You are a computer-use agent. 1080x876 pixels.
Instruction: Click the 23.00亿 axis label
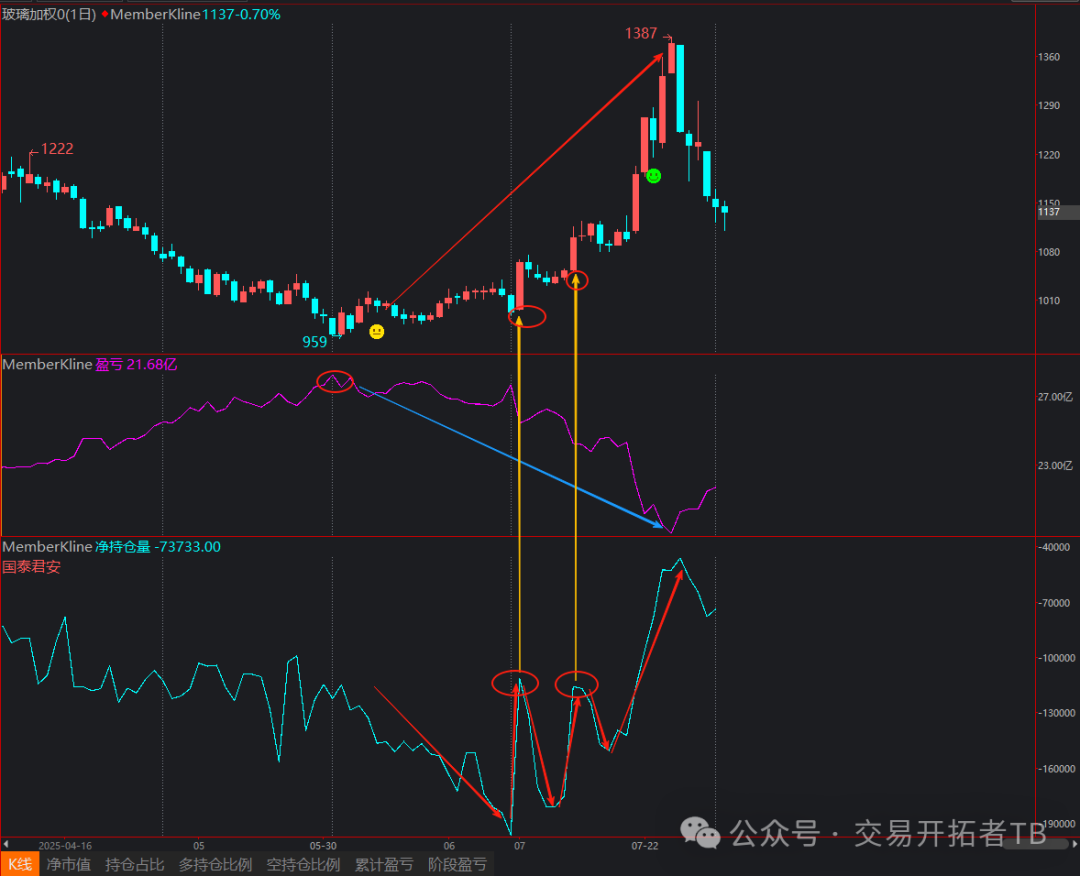tap(1055, 466)
